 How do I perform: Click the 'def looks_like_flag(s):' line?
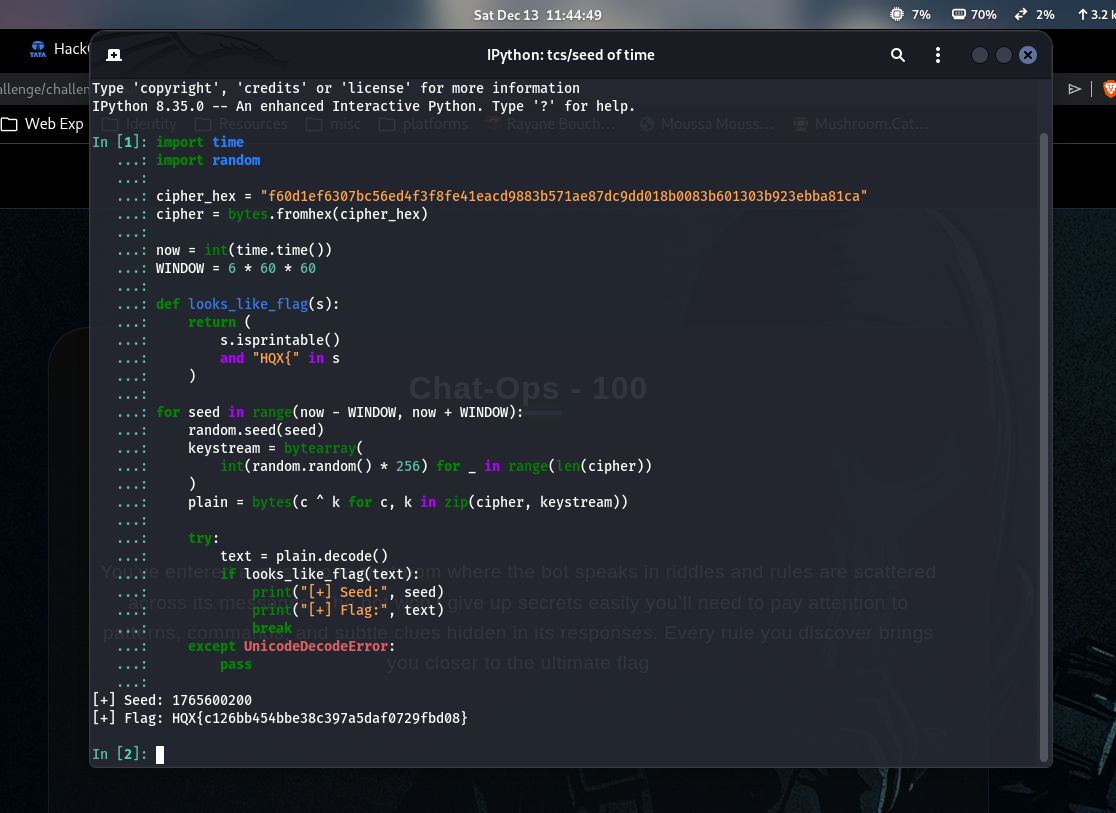(x=248, y=304)
